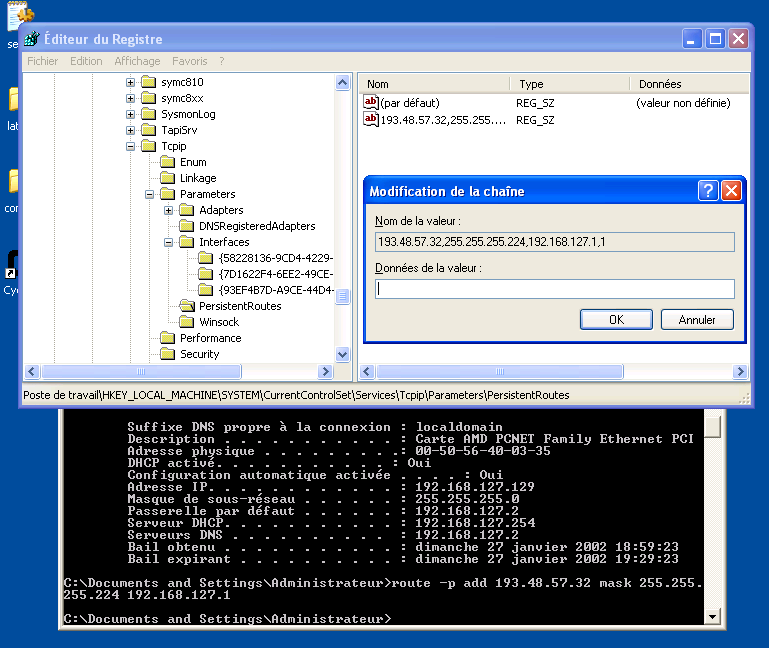769x648 pixels.
Task: Click the Données de la valeur field
Action: pos(555,289)
